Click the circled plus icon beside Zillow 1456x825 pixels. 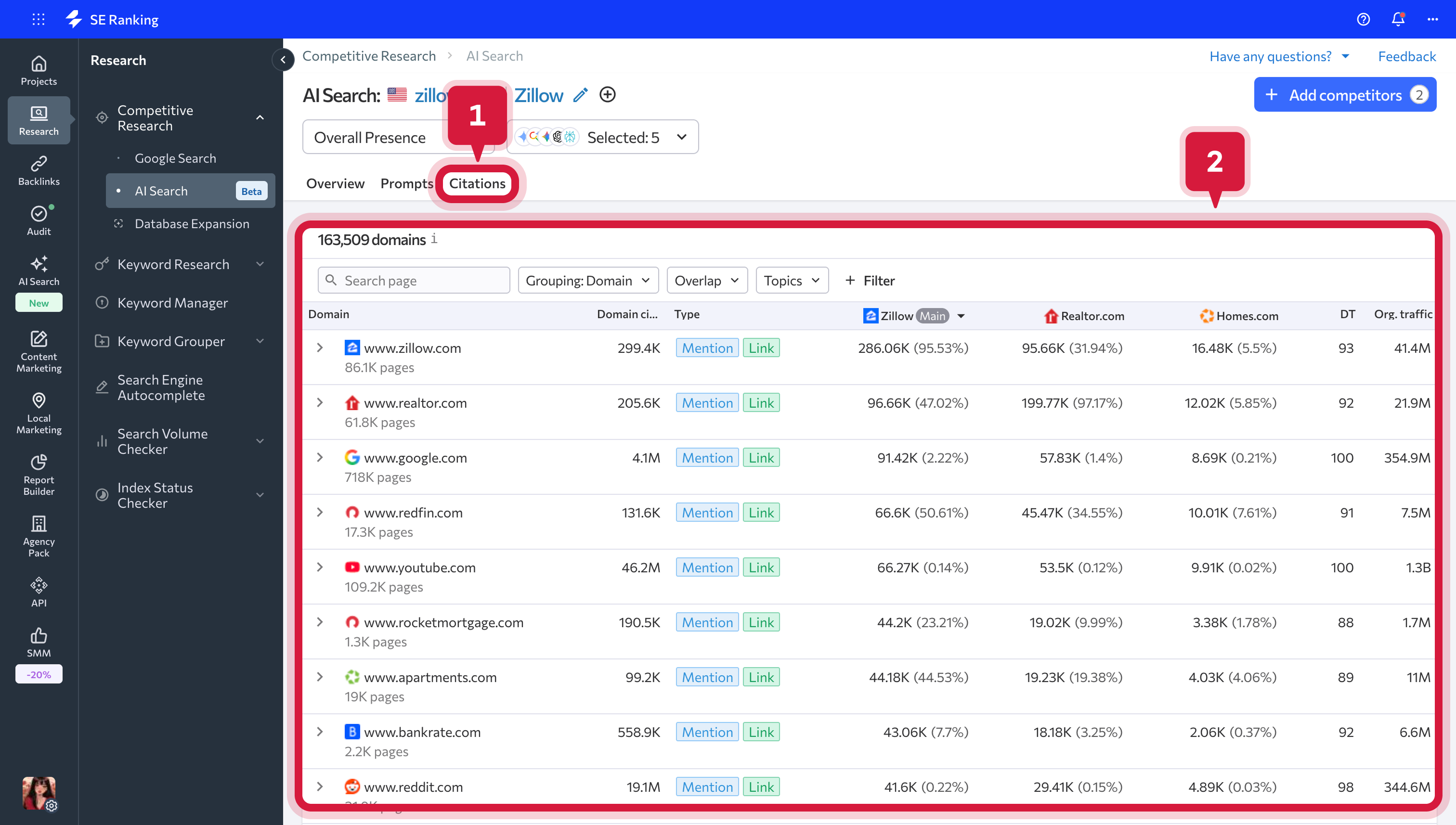click(607, 95)
